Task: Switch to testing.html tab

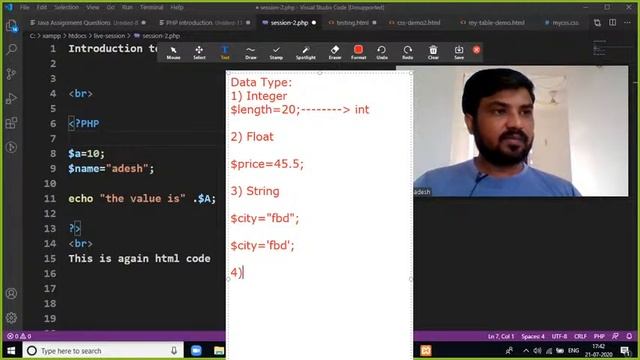Action: coord(352,23)
